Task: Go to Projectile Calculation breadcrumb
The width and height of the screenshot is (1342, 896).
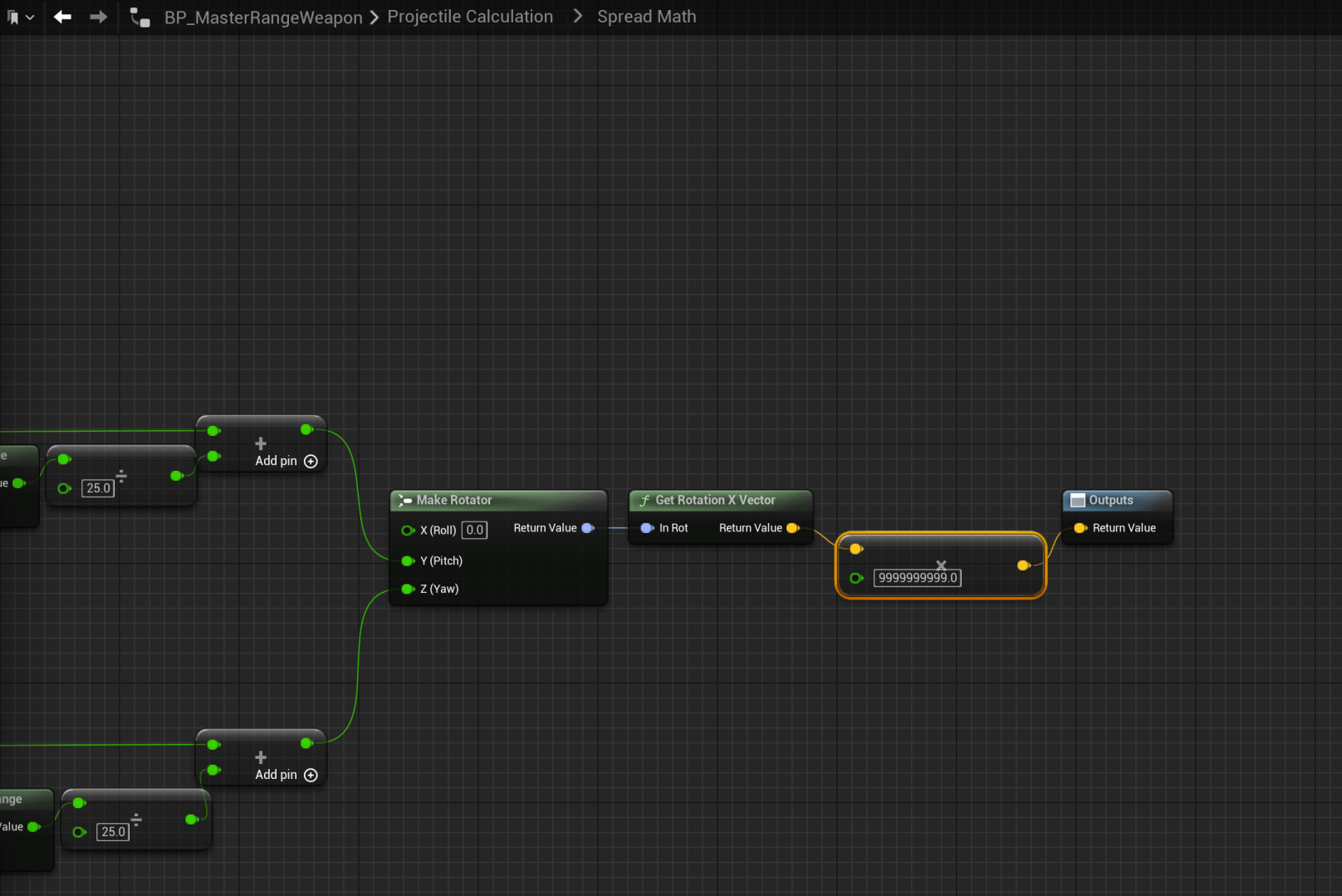Action: (470, 17)
